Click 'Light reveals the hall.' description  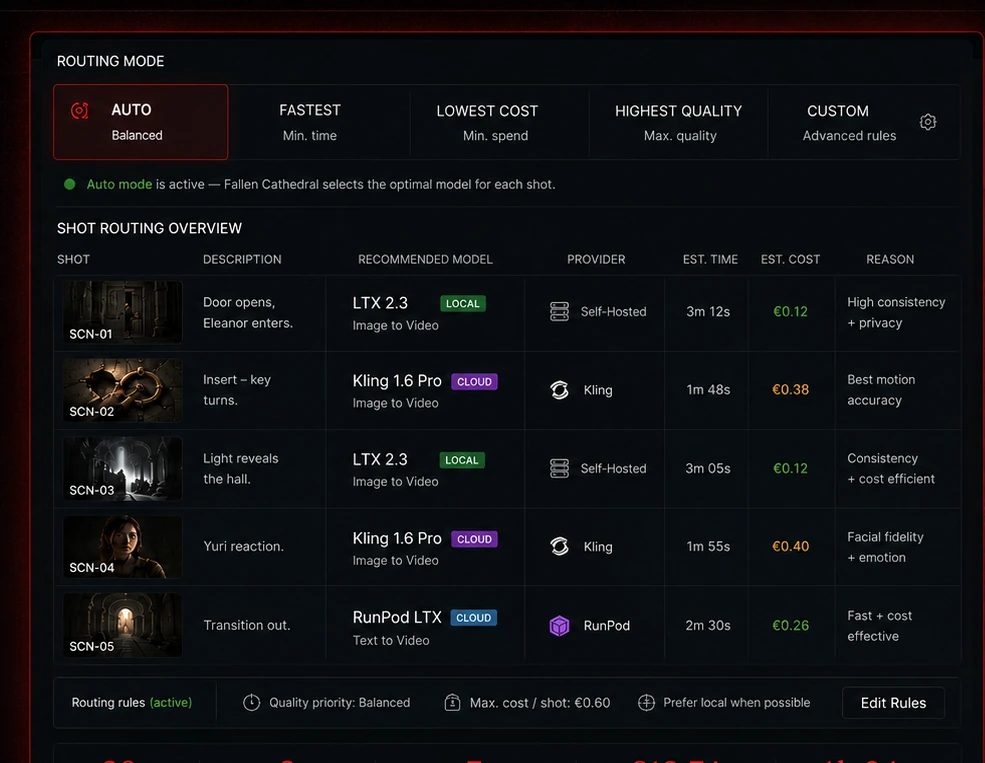241,468
